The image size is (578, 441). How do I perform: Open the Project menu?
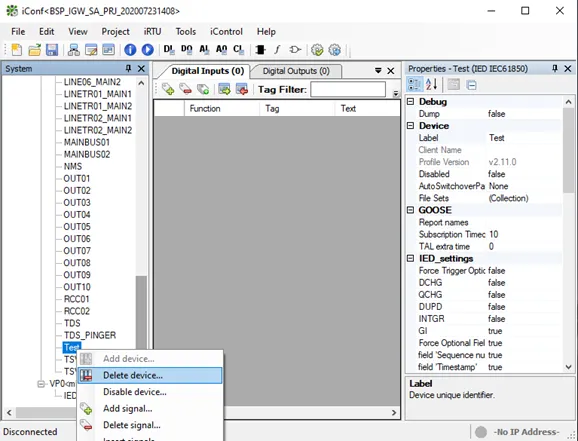click(x=115, y=32)
